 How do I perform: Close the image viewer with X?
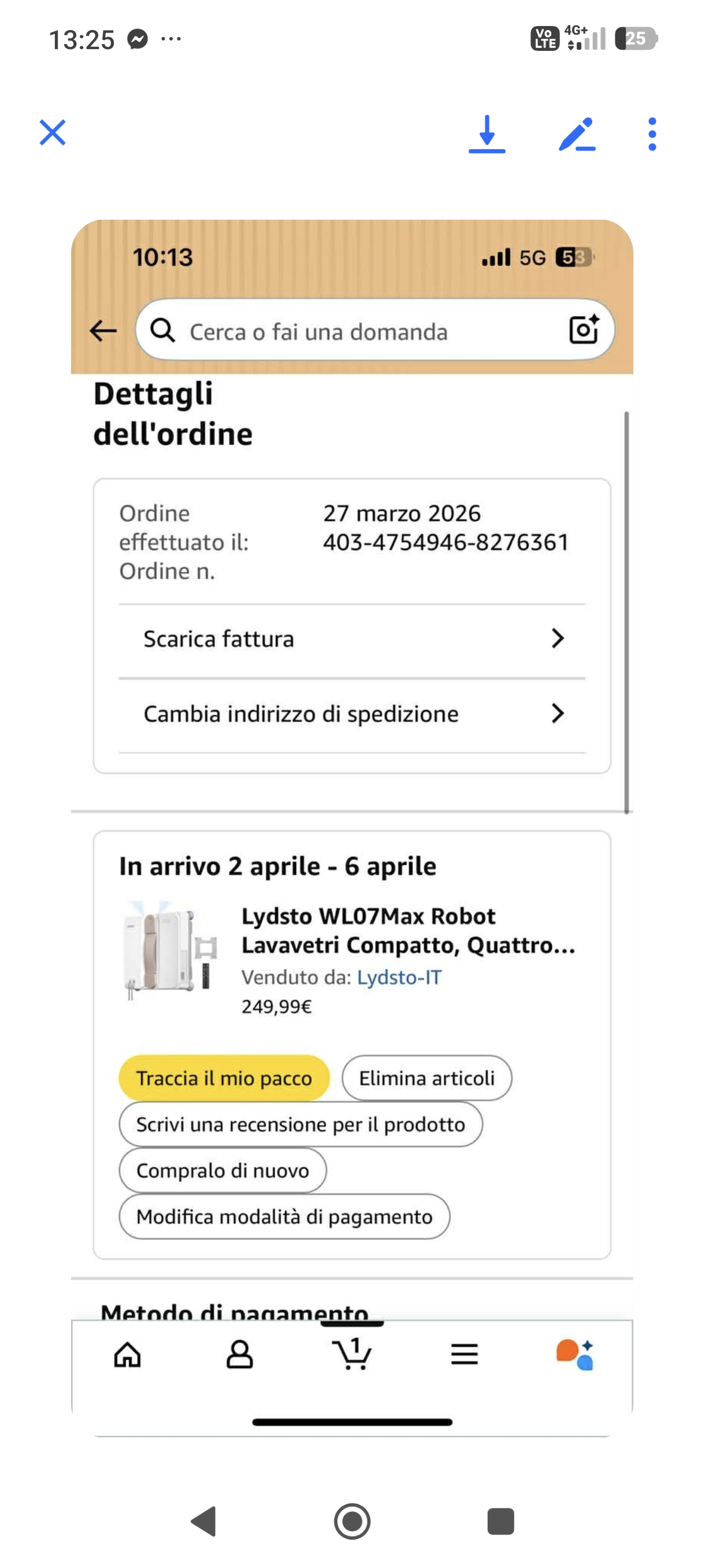pos(53,132)
